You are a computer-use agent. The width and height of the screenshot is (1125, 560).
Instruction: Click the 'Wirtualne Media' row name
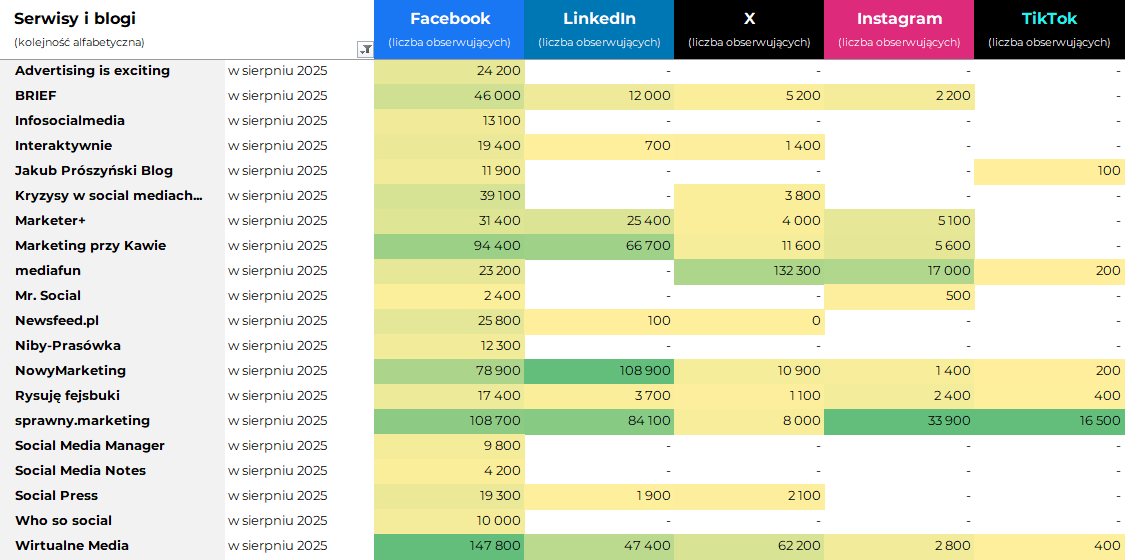pyautogui.click(x=72, y=546)
